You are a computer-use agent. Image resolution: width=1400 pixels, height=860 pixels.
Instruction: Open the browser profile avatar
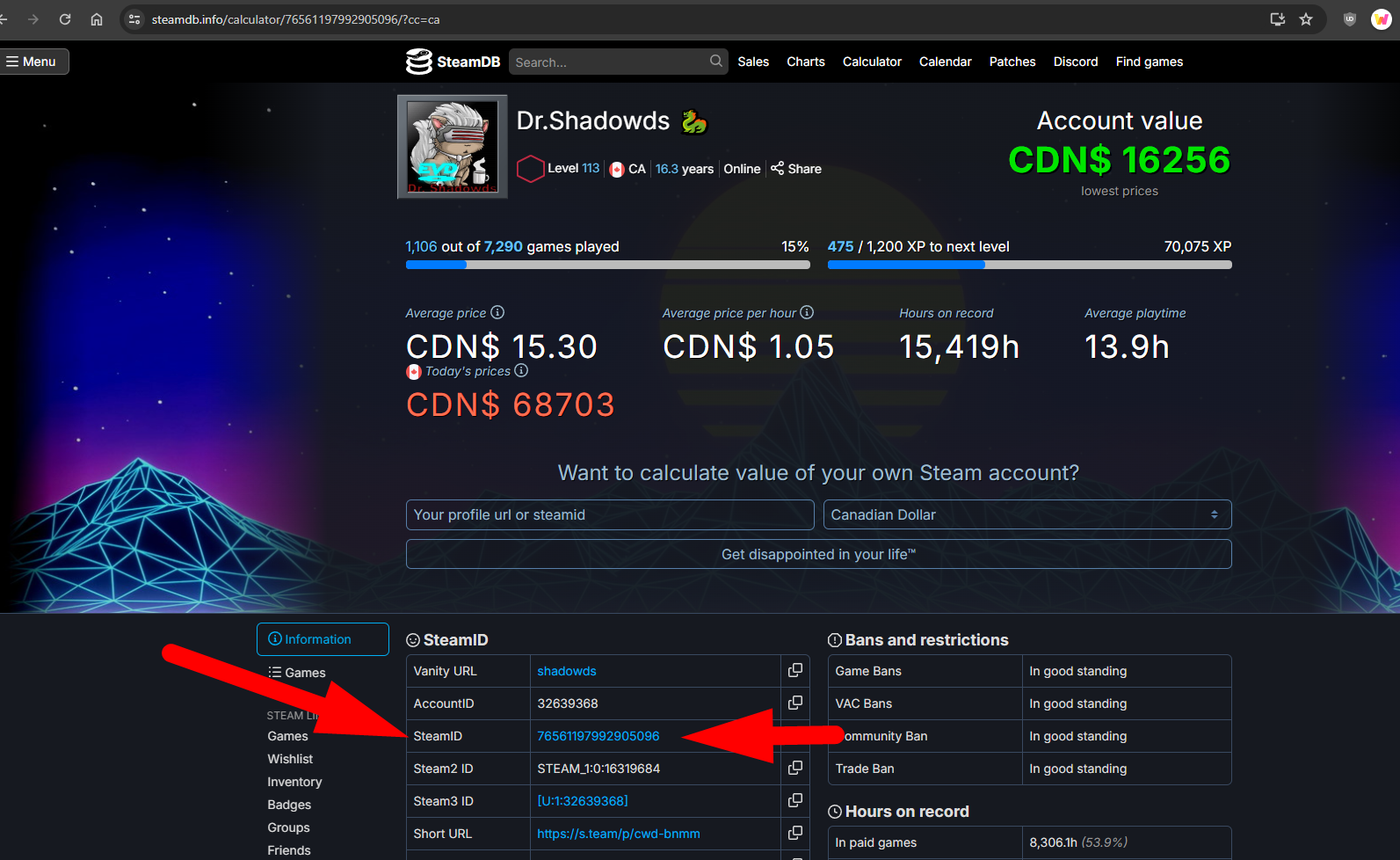pos(1382,19)
